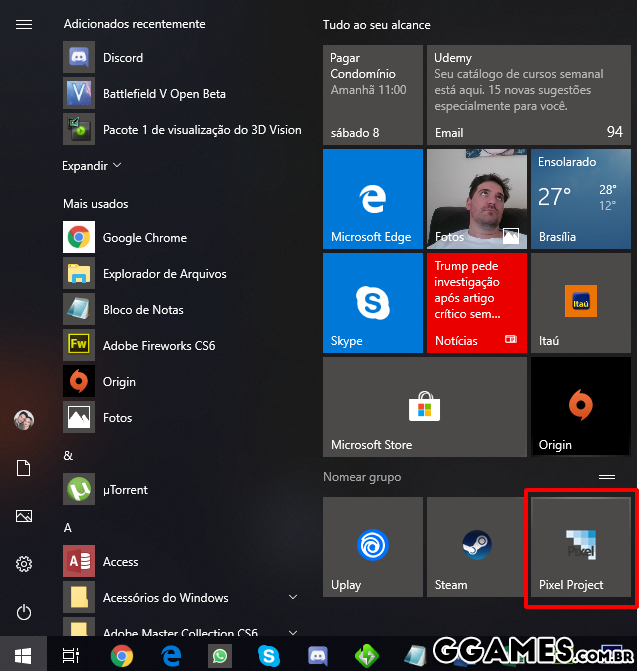Image resolution: width=639 pixels, height=671 pixels.
Task: Open Documents from start sidebar
Action: [x=24, y=468]
